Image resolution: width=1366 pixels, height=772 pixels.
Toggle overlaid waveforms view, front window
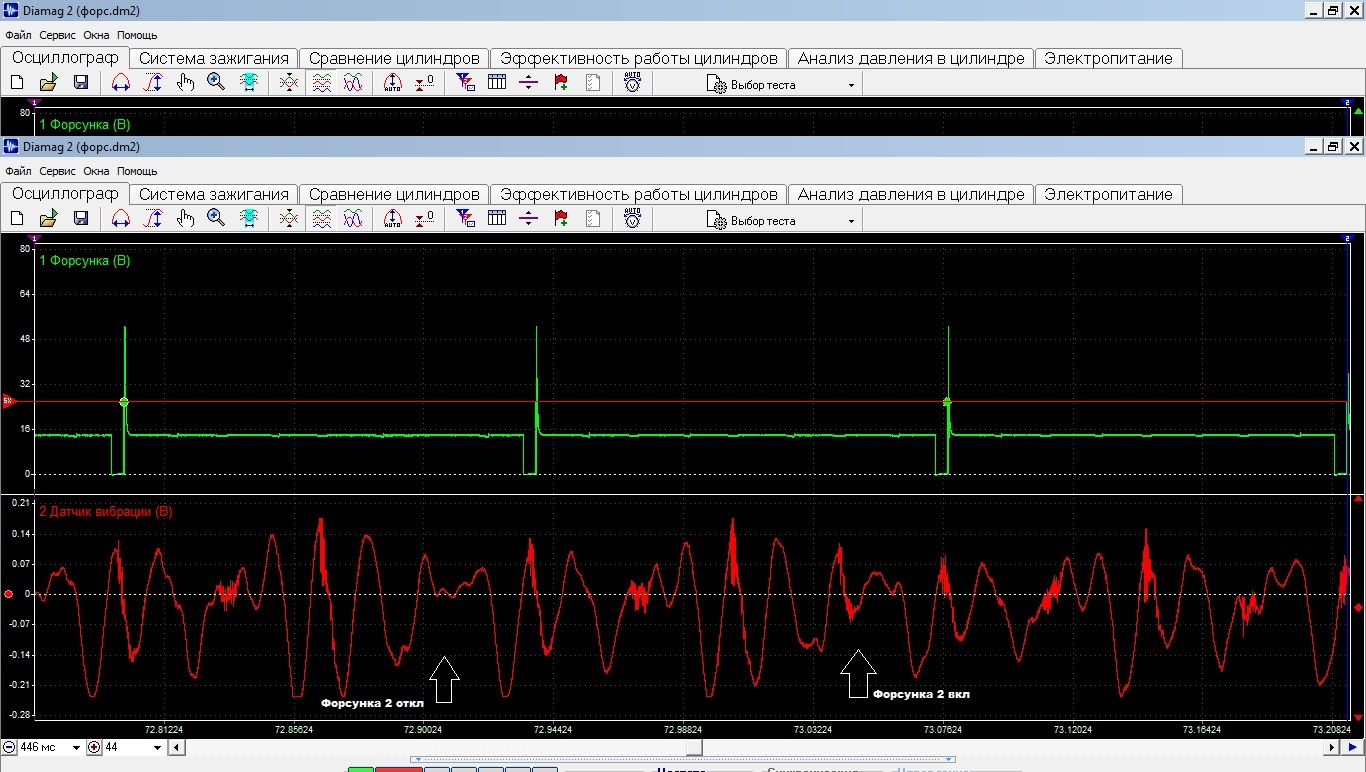(x=353, y=219)
